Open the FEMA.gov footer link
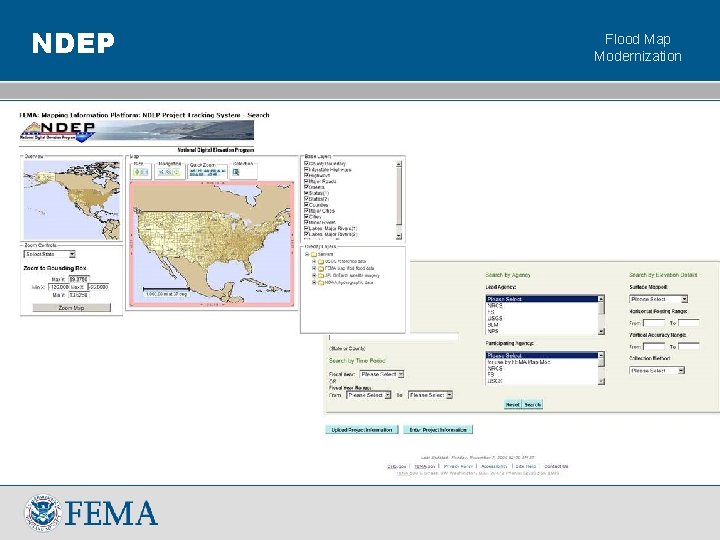The width and height of the screenshot is (720, 540). click(425, 467)
